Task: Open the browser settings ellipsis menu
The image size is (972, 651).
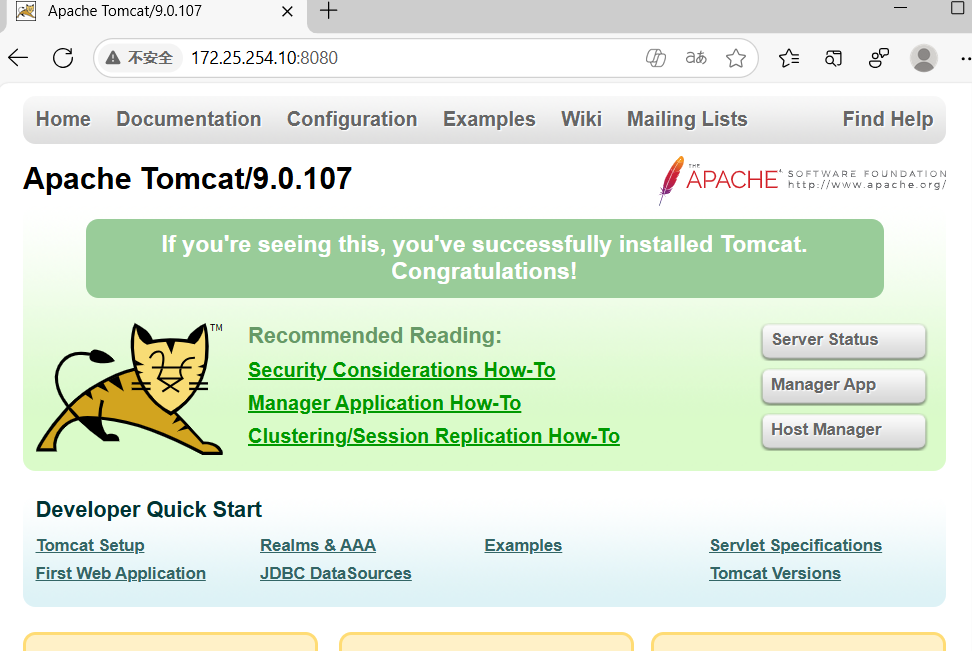Action: (x=965, y=58)
